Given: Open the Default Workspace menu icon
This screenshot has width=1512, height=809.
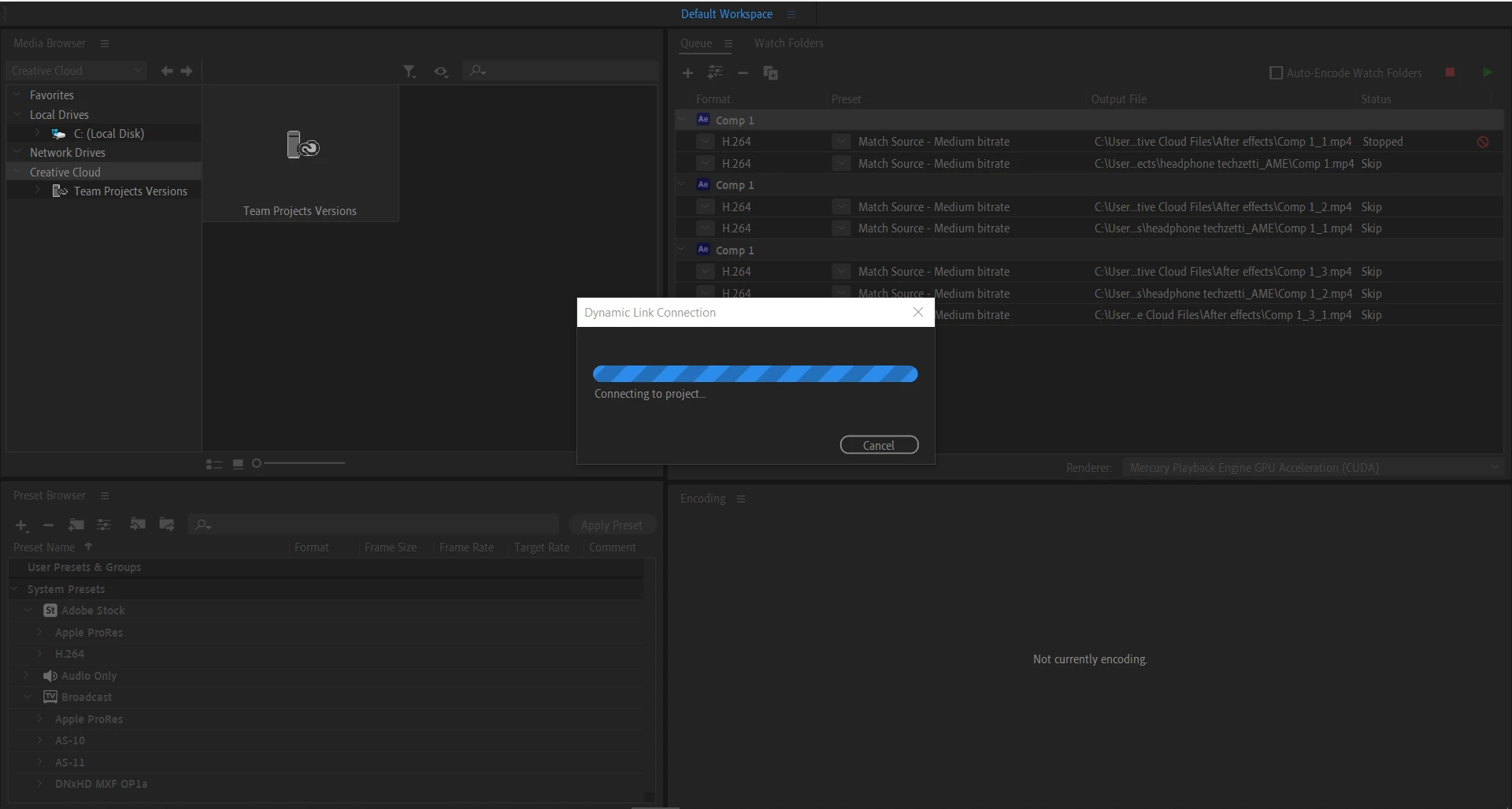Looking at the screenshot, I should pyautogui.click(x=791, y=14).
